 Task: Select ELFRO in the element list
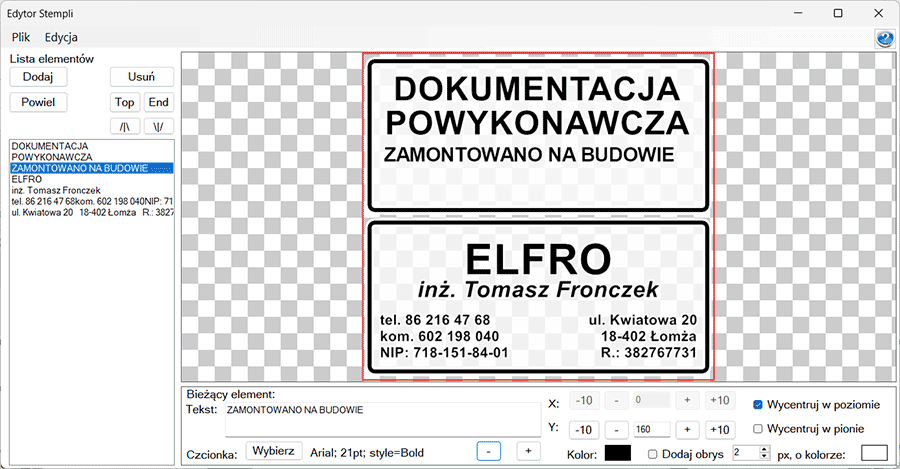pos(27,179)
